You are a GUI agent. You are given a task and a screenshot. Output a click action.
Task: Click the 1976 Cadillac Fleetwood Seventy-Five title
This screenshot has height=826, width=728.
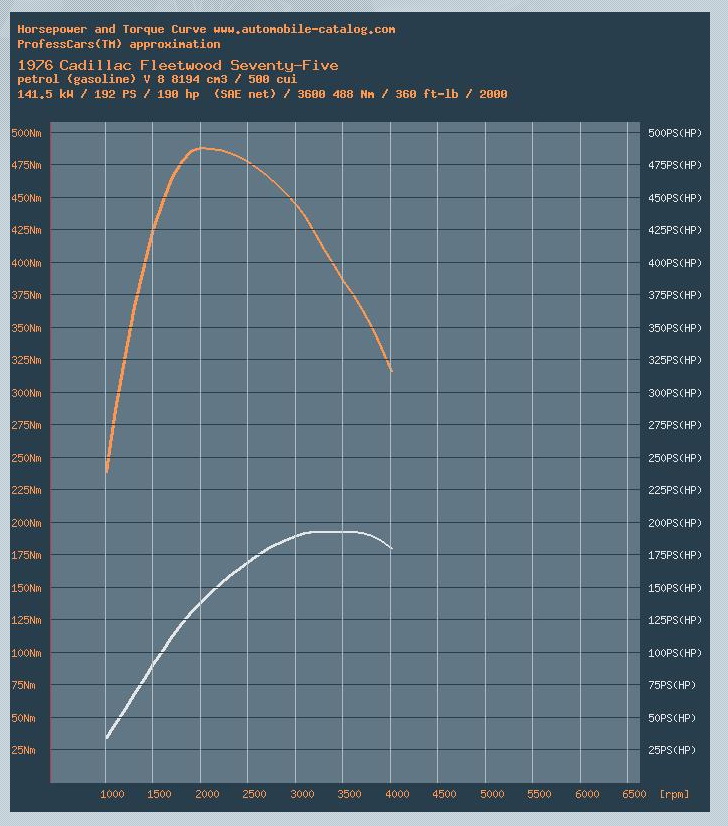tap(178, 65)
